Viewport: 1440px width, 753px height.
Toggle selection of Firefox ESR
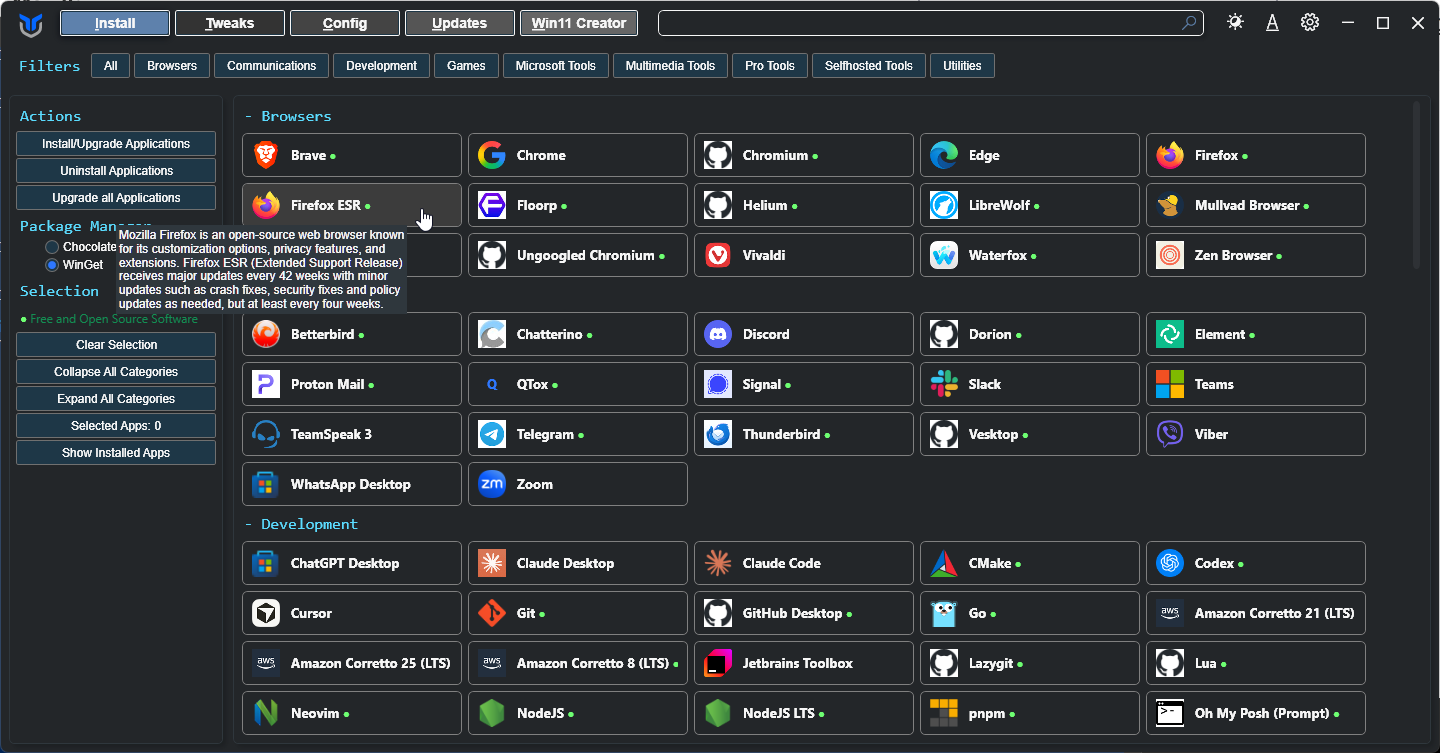coord(352,205)
